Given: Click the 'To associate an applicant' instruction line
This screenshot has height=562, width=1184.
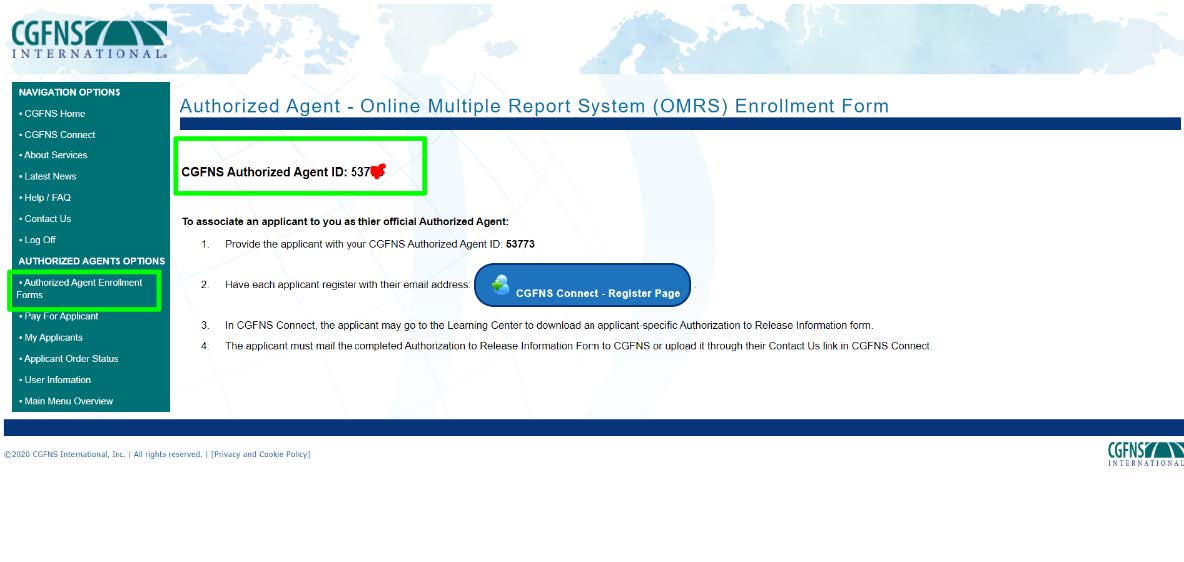Looking at the screenshot, I should [x=346, y=222].
